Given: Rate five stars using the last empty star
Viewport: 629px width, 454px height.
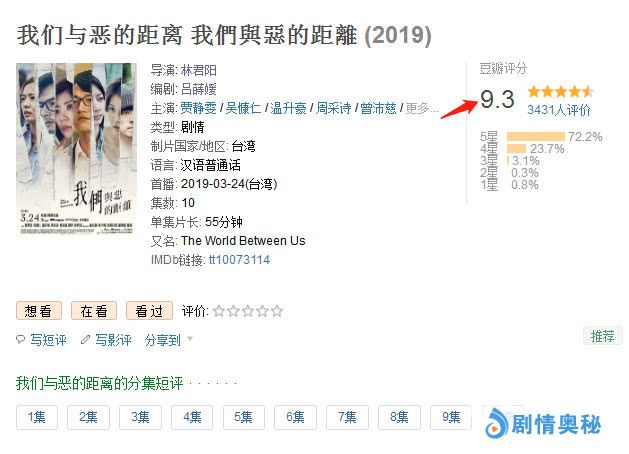Looking at the screenshot, I should point(277,311).
